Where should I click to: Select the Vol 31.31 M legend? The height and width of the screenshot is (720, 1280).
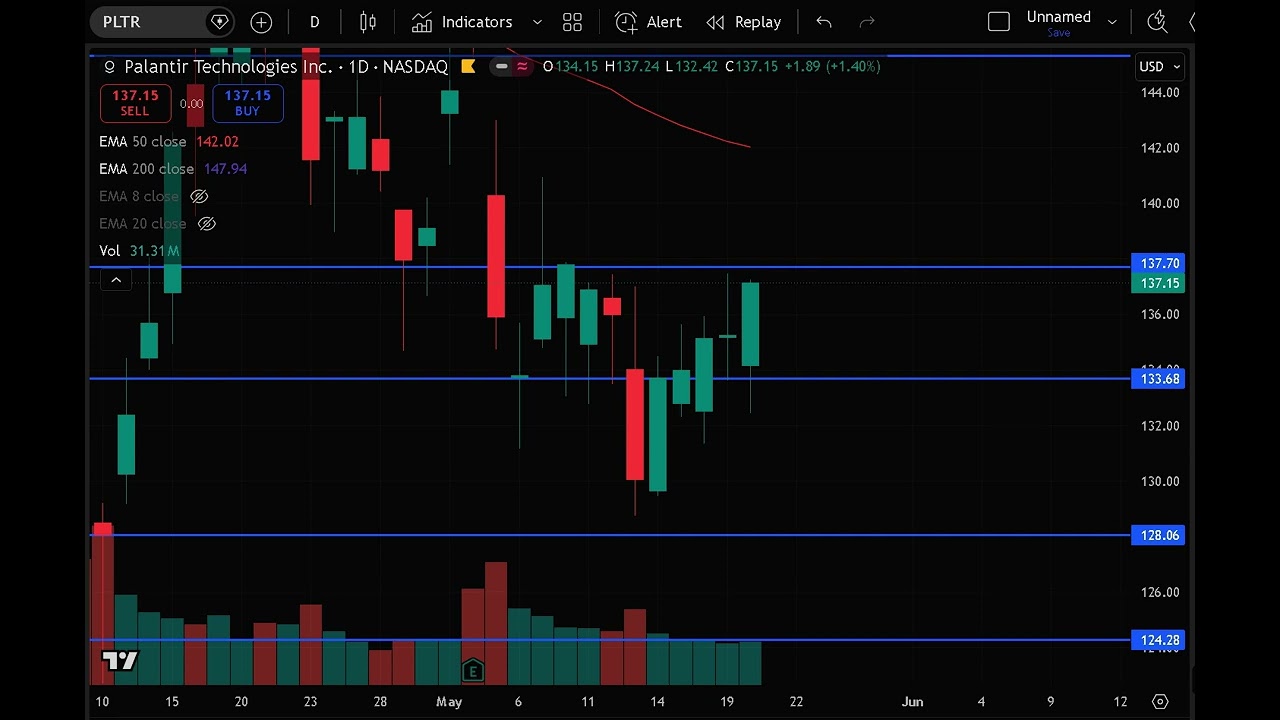click(139, 251)
